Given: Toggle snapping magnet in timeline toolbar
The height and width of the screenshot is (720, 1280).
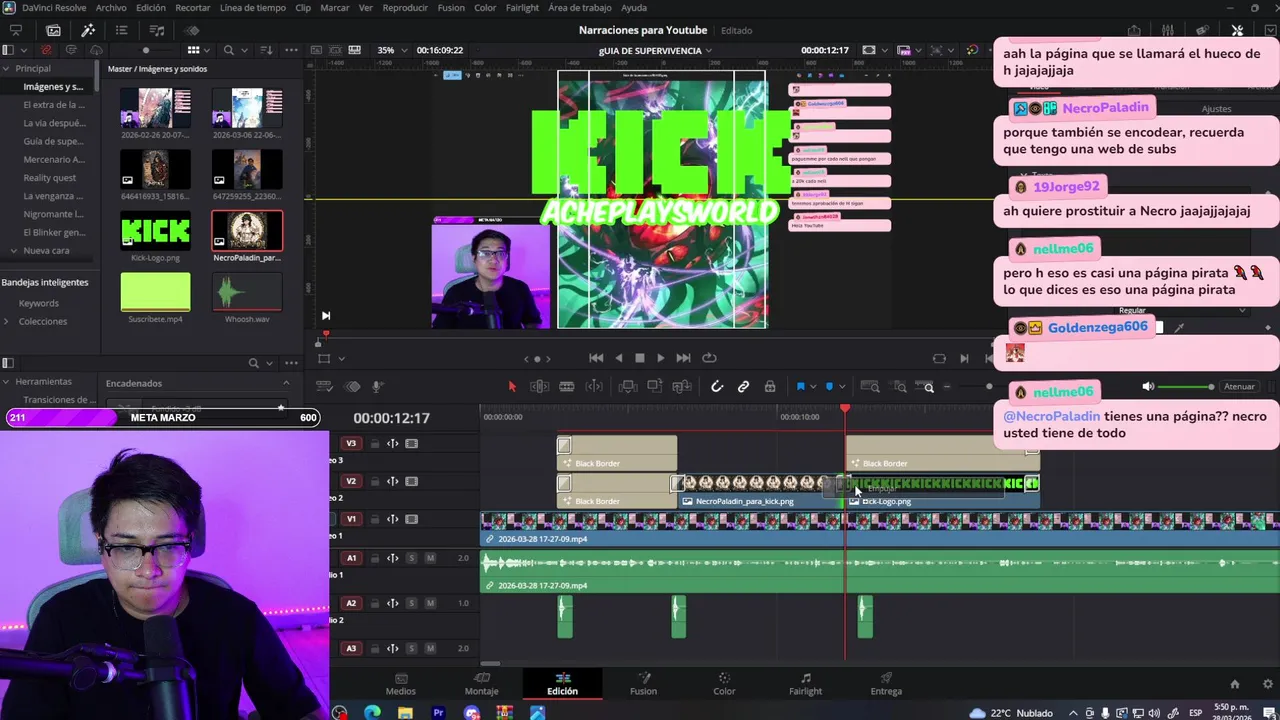Looking at the screenshot, I should pyautogui.click(x=716, y=387).
